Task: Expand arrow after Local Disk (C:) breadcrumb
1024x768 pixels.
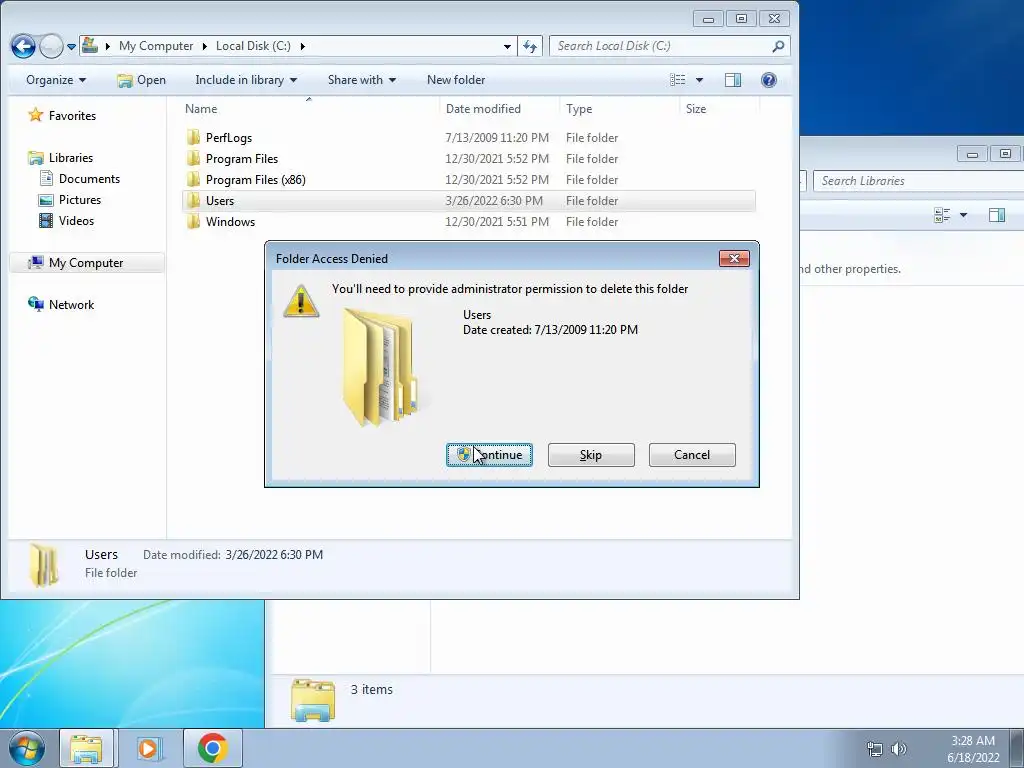Action: (x=302, y=46)
